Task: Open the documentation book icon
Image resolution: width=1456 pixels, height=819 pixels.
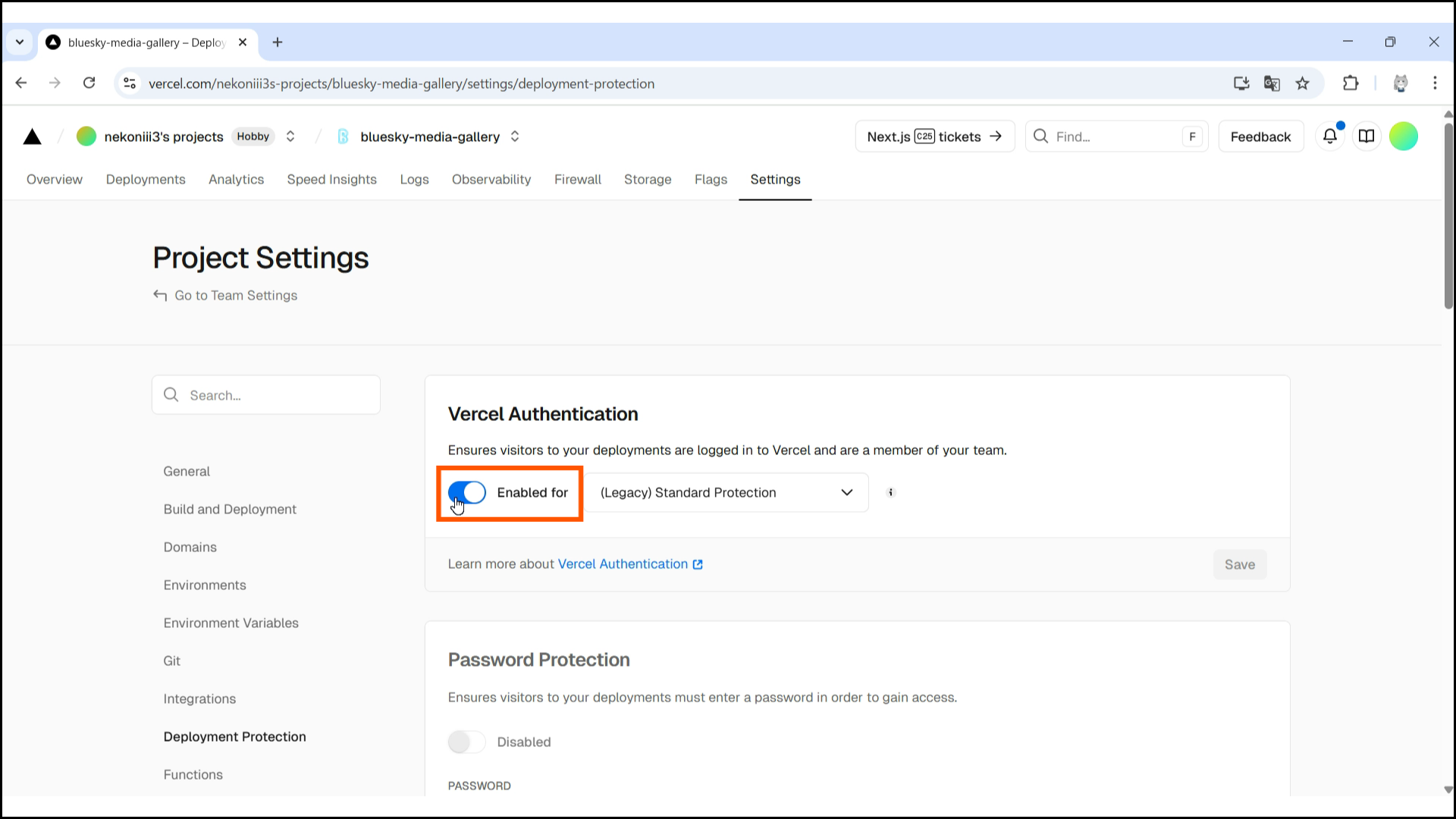Action: [x=1367, y=136]
